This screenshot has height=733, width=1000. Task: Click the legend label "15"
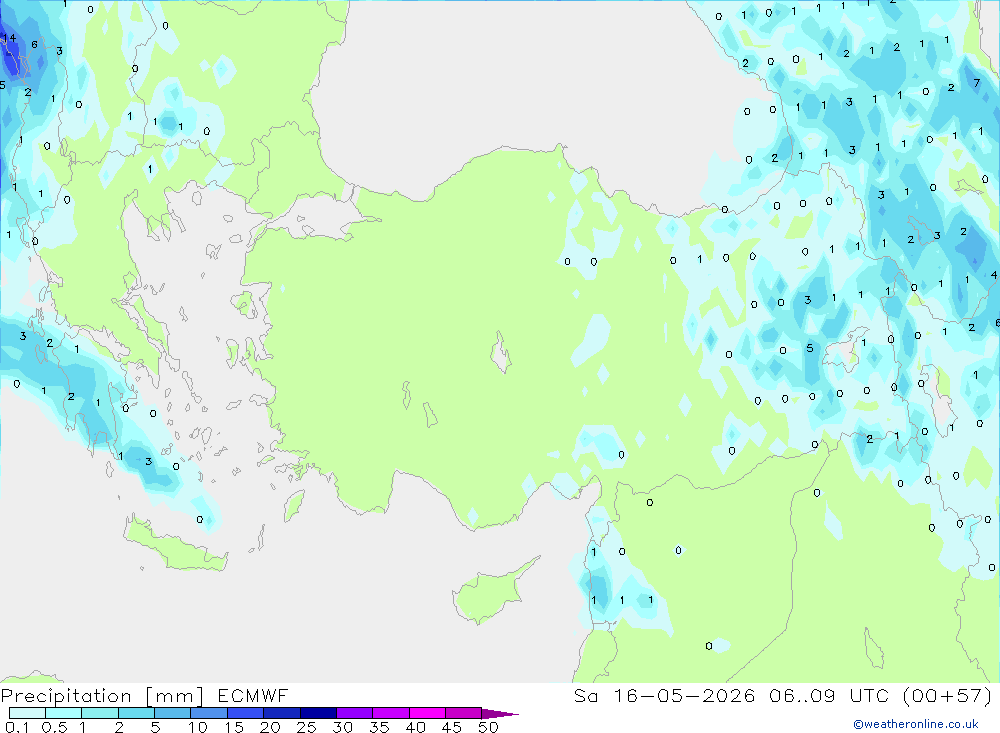point(234,727)
